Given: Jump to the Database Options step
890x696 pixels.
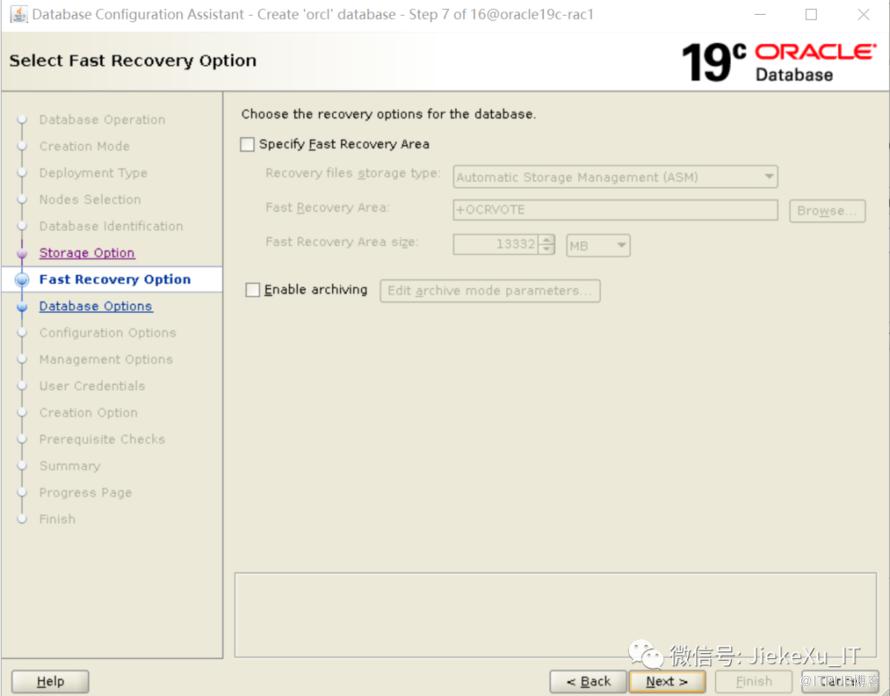Looking at the screenshot, I should pos(95,306).
